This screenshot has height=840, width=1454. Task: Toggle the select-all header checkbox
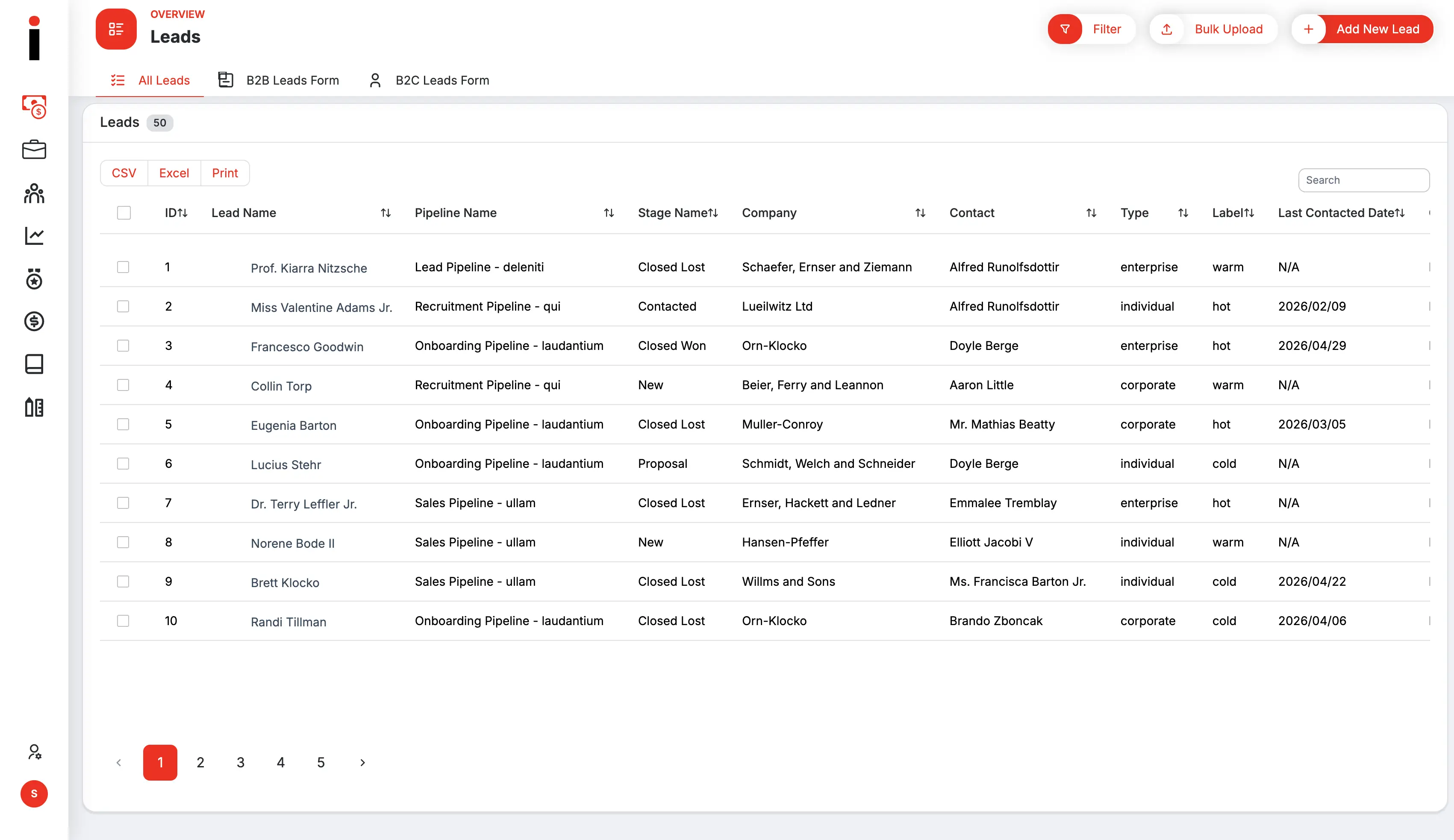[124, 213]
